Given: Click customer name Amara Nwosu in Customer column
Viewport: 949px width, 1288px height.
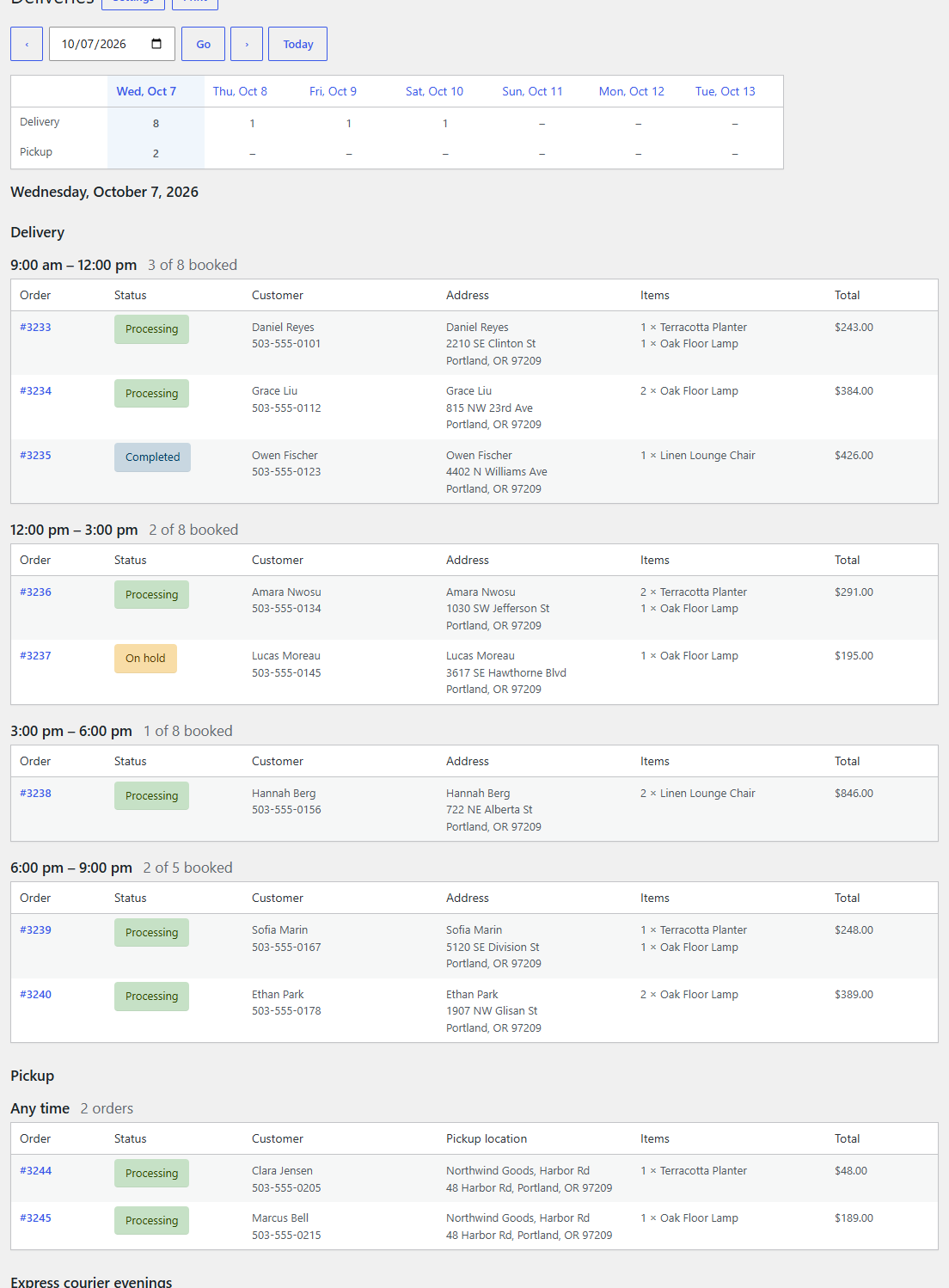Looking at the screenshot, I should (x=286, y=592).
